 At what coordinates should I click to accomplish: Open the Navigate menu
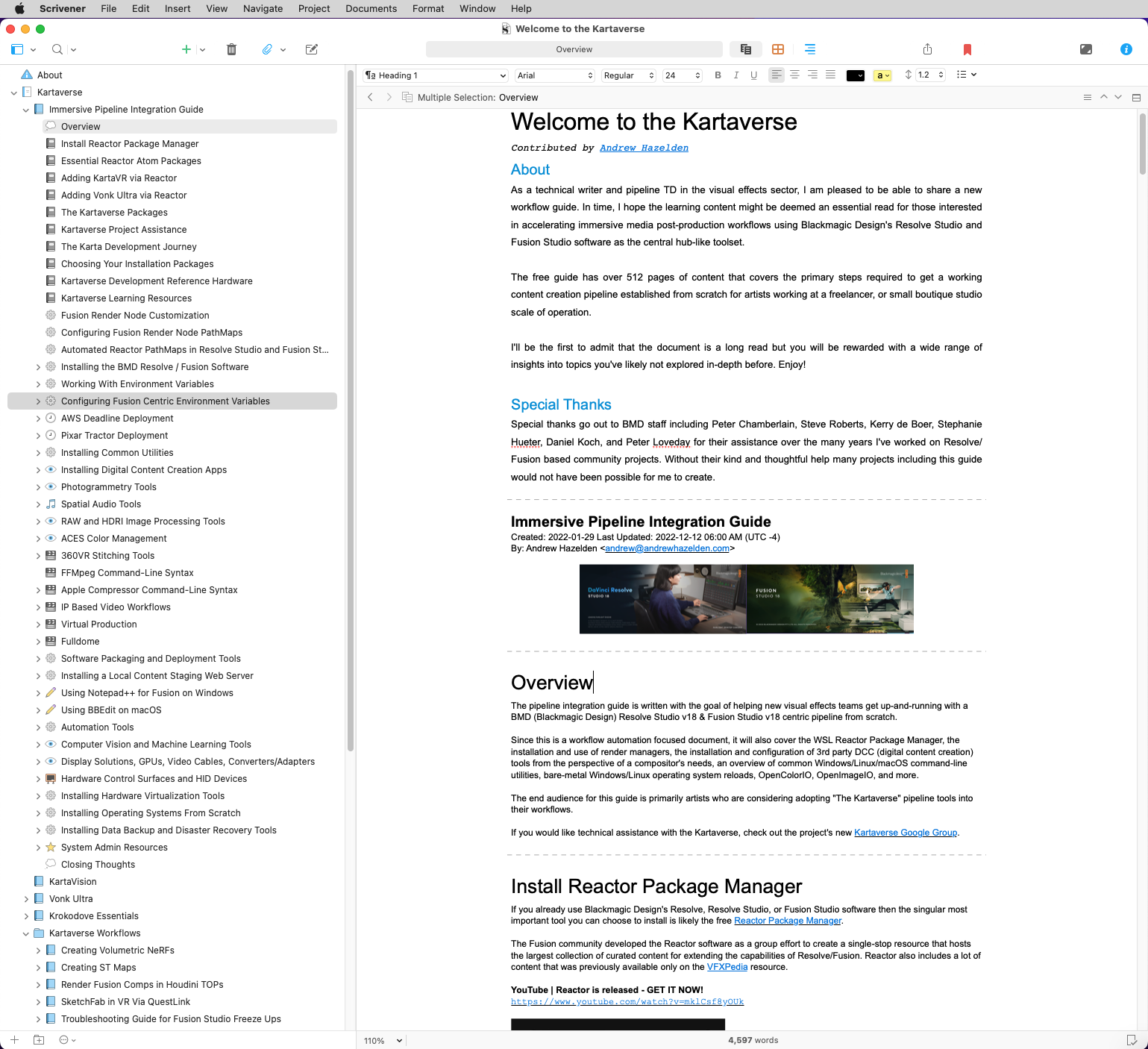(263, 8)
